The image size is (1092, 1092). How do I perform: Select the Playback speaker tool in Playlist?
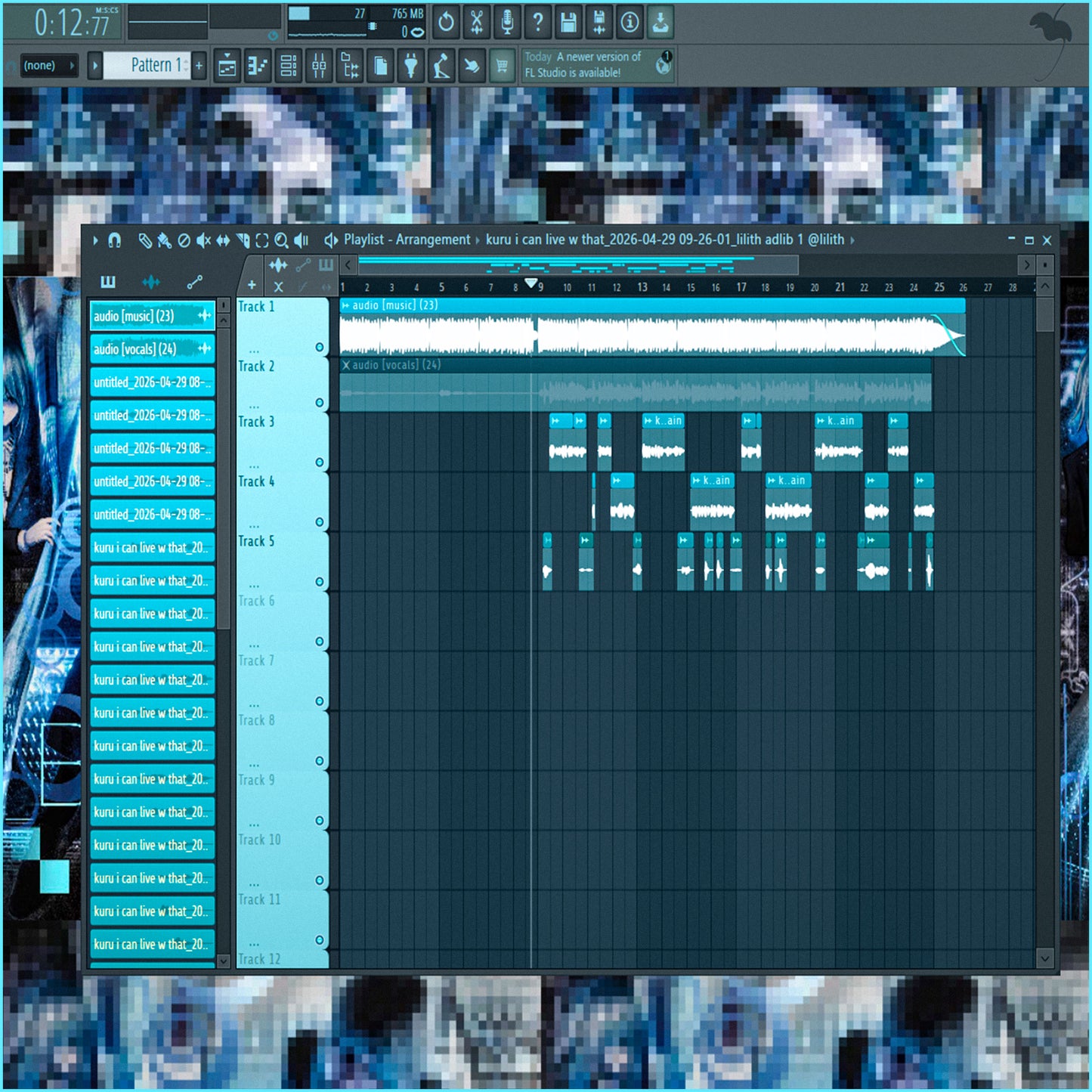(x=302, y=240)
